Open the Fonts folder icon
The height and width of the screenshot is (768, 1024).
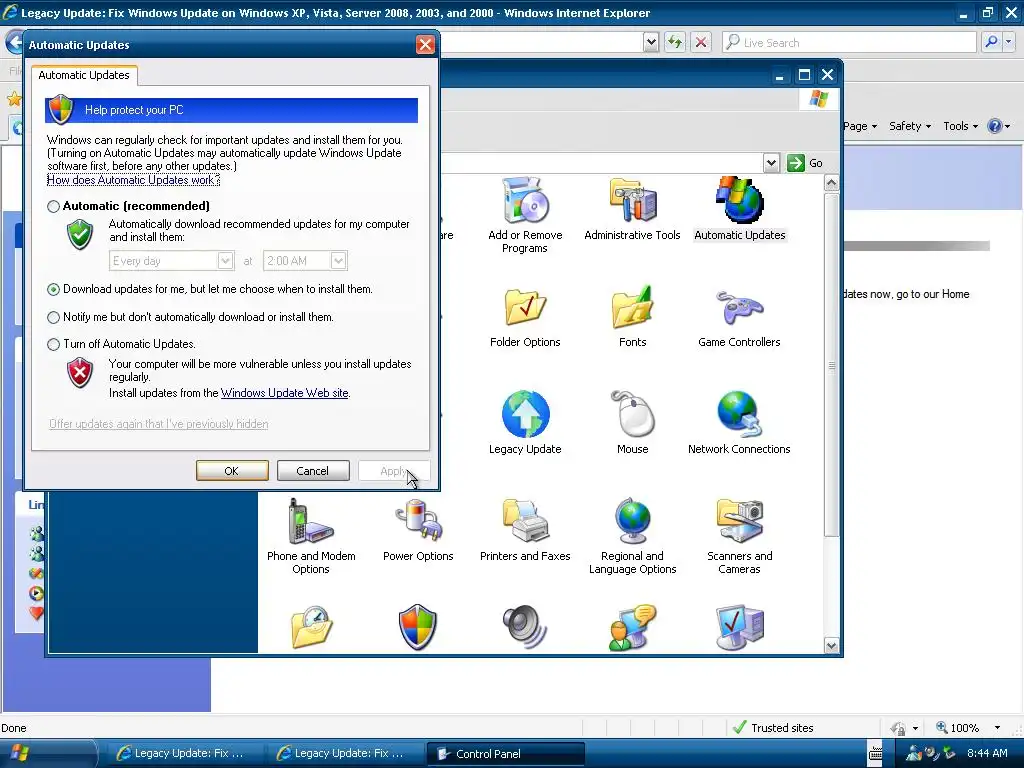tap(632, 317)
